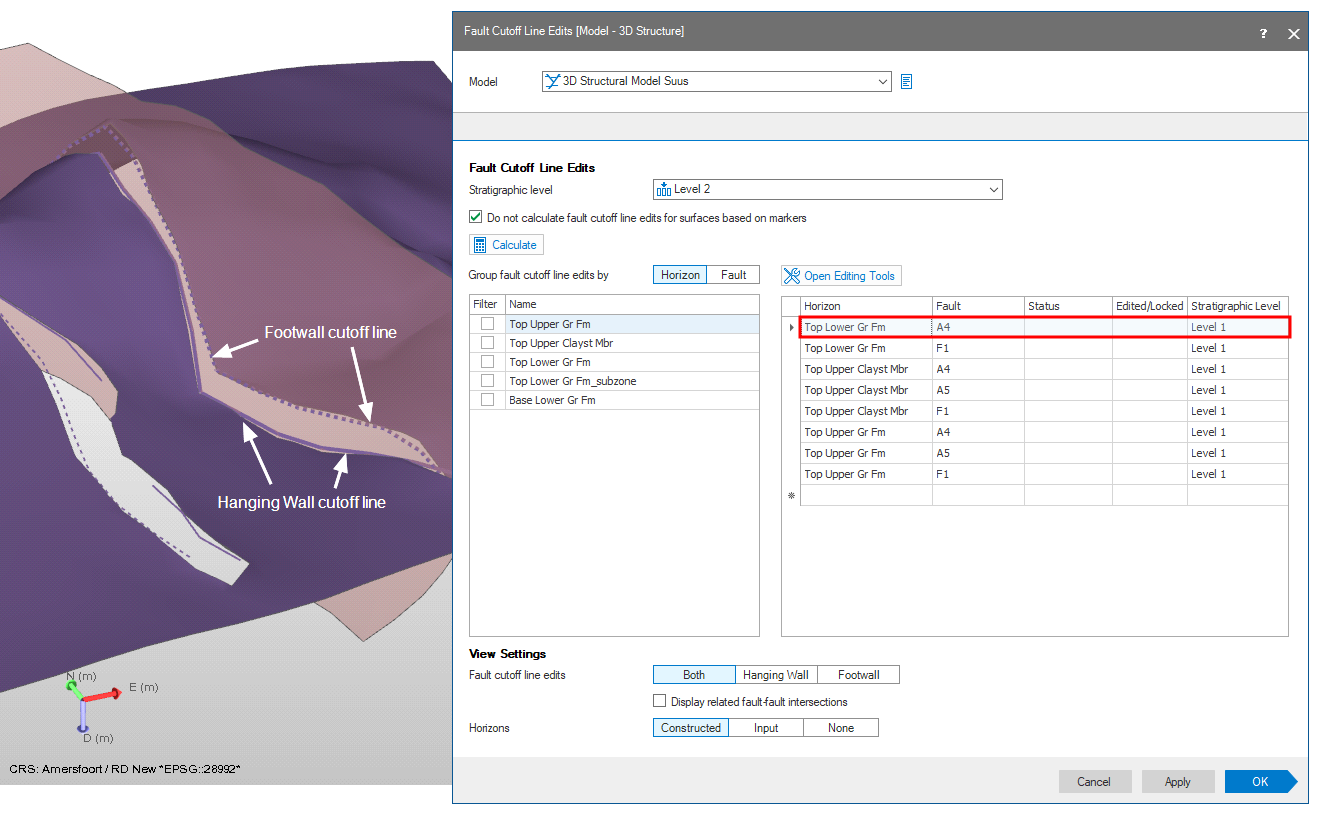Screen dimensions: 1321x816
Task: Toggle Display related fault-fault intersections checkbox
Action: pyautogui.click(x=660, y=701)
